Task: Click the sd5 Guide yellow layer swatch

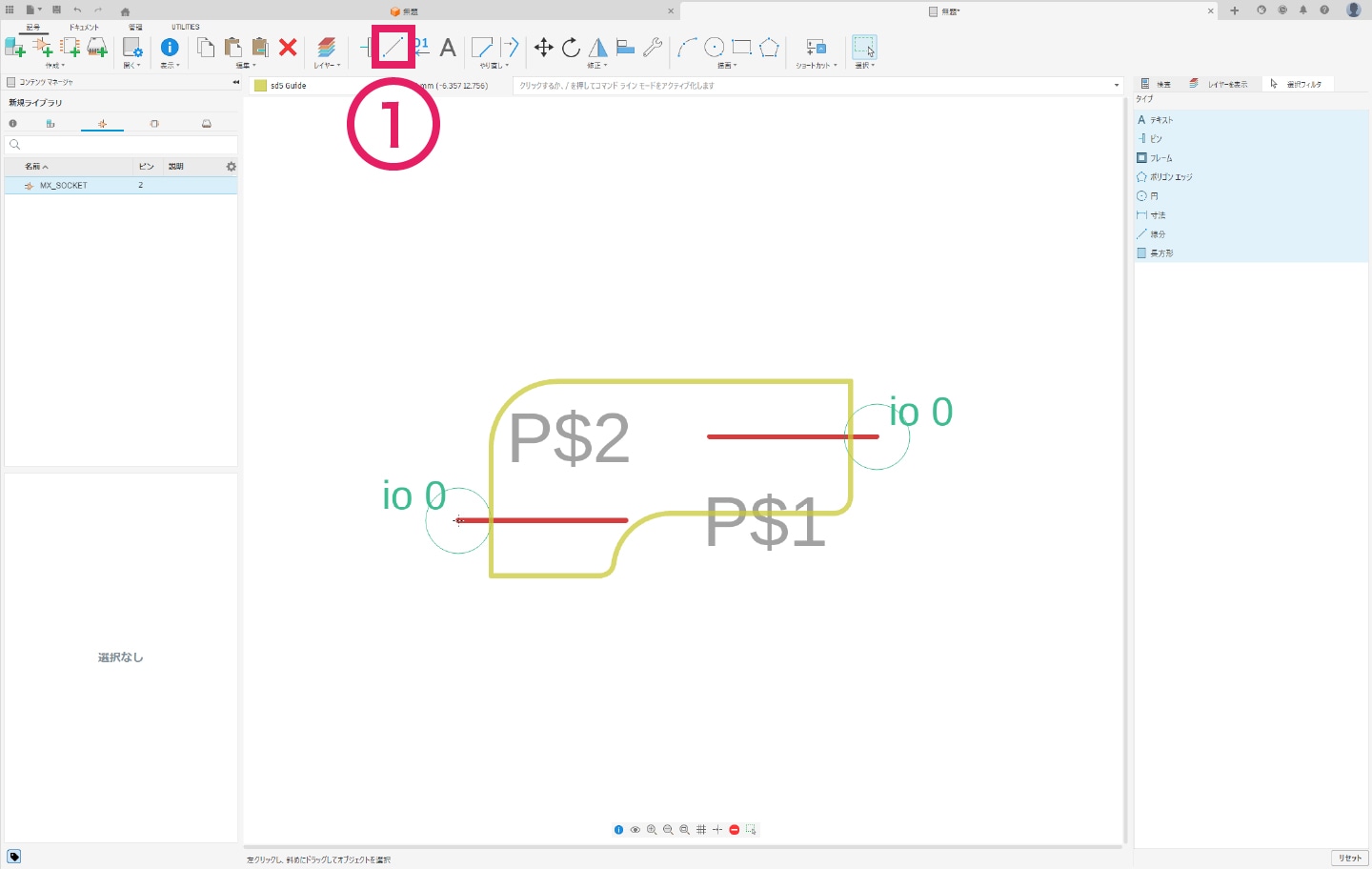Action: coord(260,86)
